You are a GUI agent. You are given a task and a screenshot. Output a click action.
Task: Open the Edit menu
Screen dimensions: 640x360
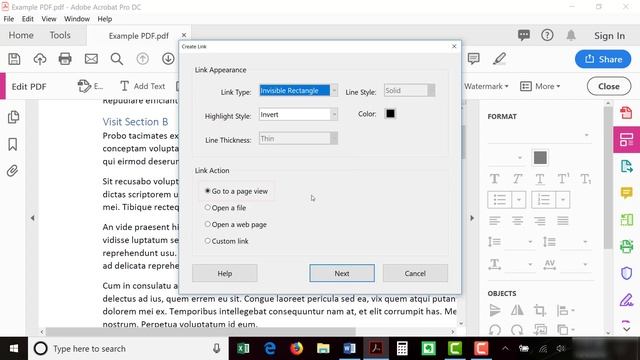click(x=27, y=19)
